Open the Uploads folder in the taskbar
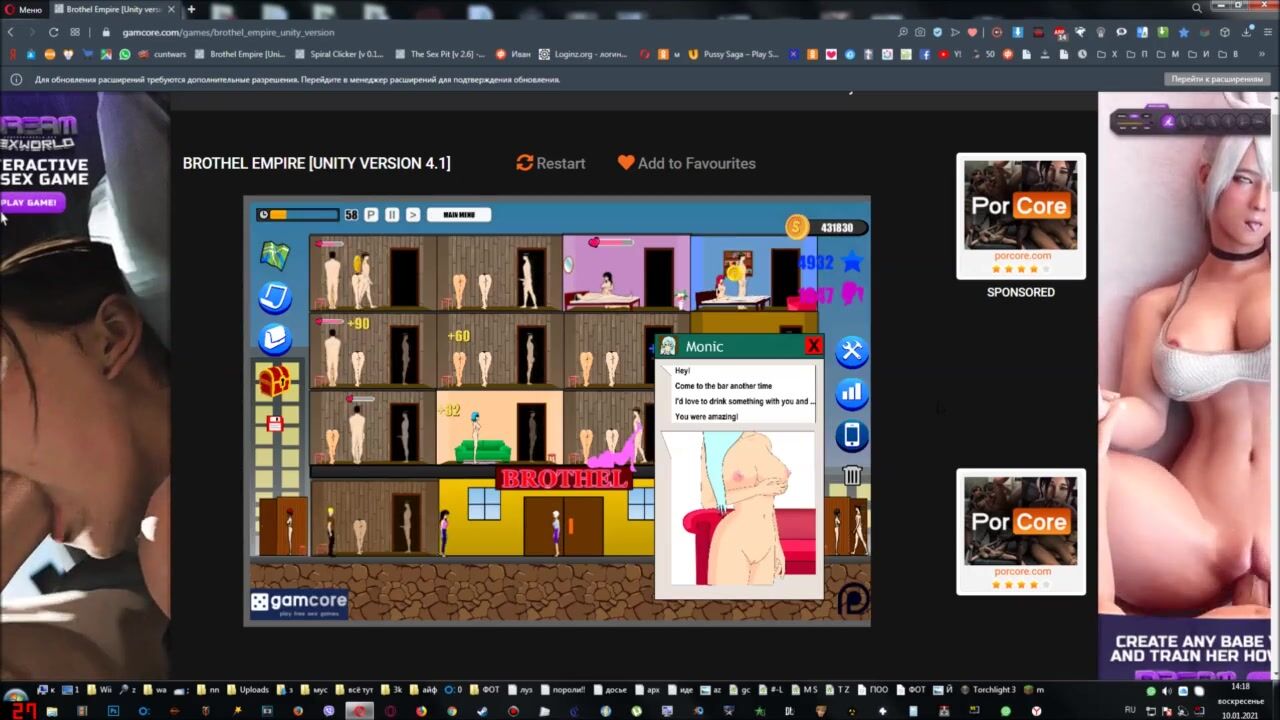1280x720 pixels. coord(248,689)
